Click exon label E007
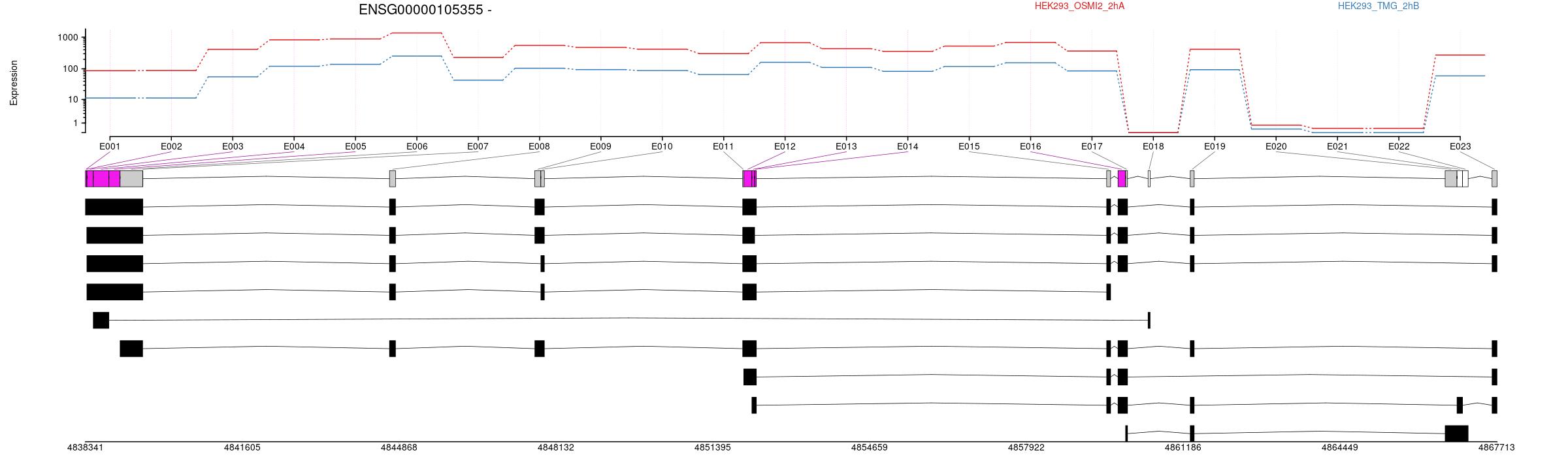This screenshot has height=457, width=1568. pyautogui.click(x=478, y=146)
